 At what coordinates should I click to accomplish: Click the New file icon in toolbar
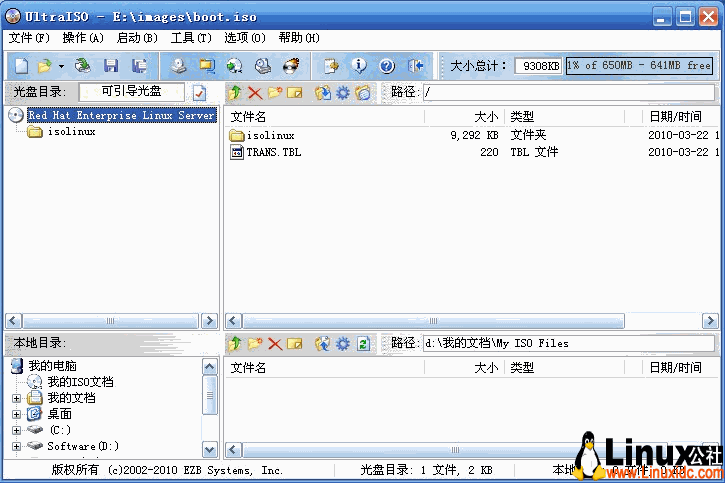21,66
